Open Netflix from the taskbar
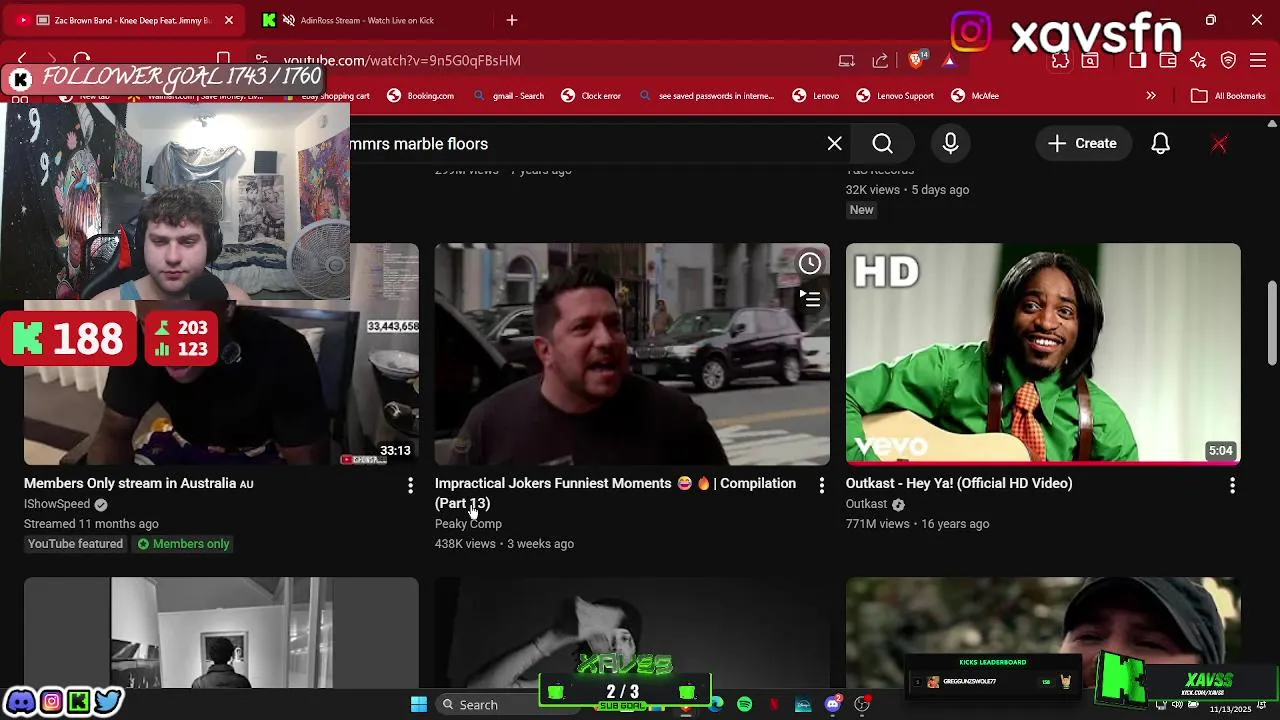1280x720 pixels. tap(774, 705)
